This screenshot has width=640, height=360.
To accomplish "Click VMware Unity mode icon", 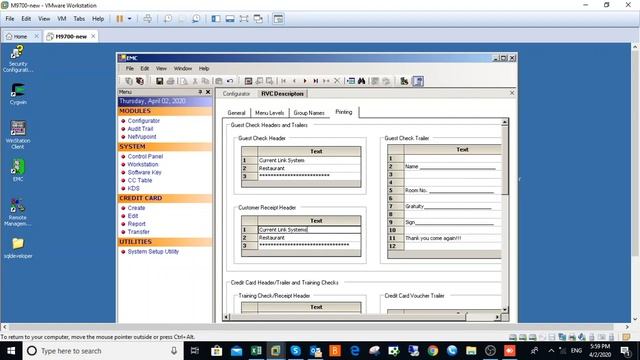I will pyautogui.click(x=258, y=19).
